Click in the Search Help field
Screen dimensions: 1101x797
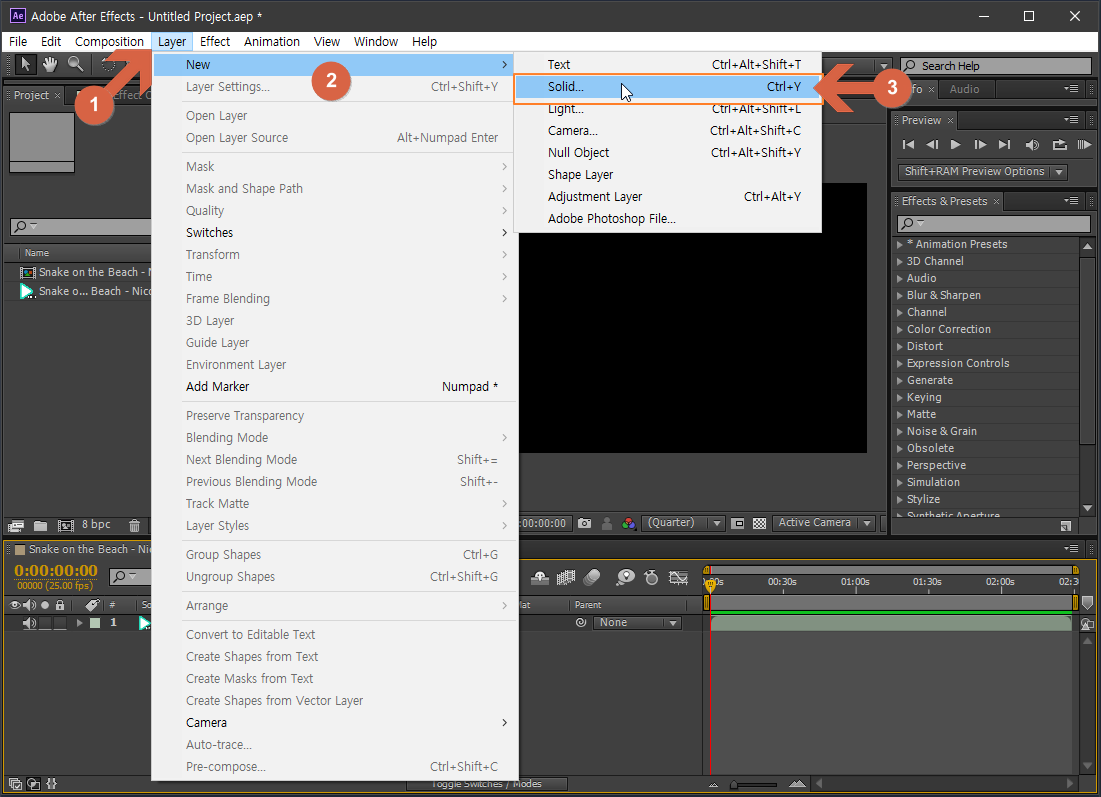pyautogui.click(x=996, y=66)
